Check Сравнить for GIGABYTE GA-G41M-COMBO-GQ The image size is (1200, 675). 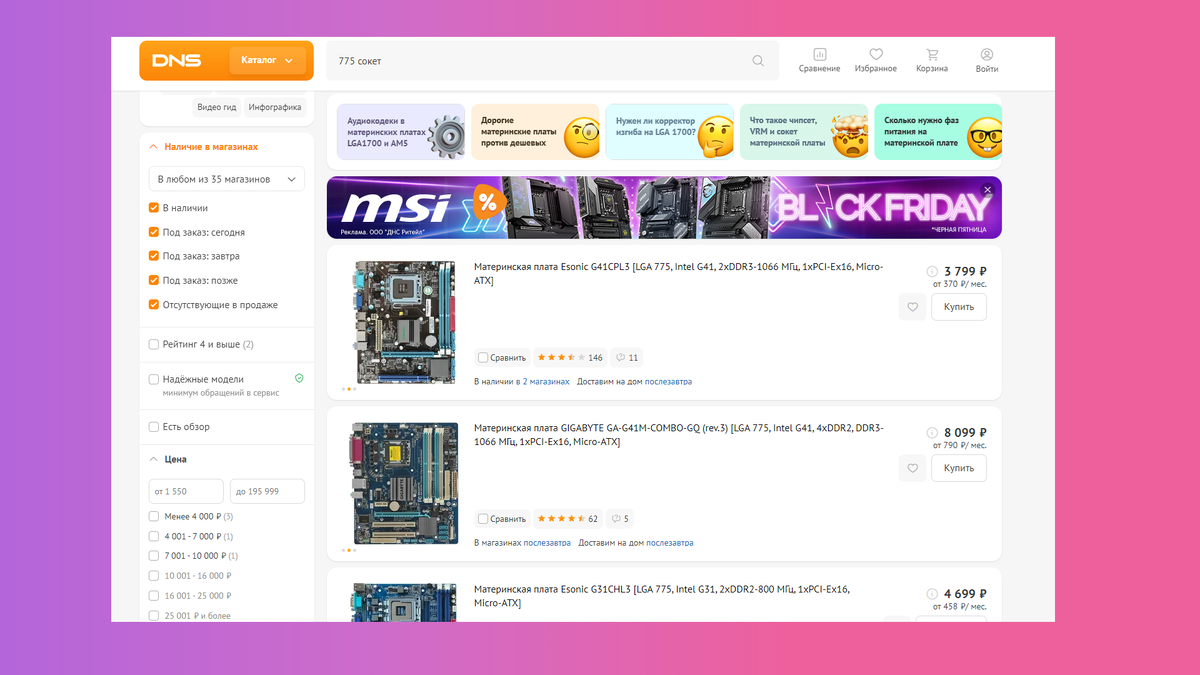click(x=483, y=519)
